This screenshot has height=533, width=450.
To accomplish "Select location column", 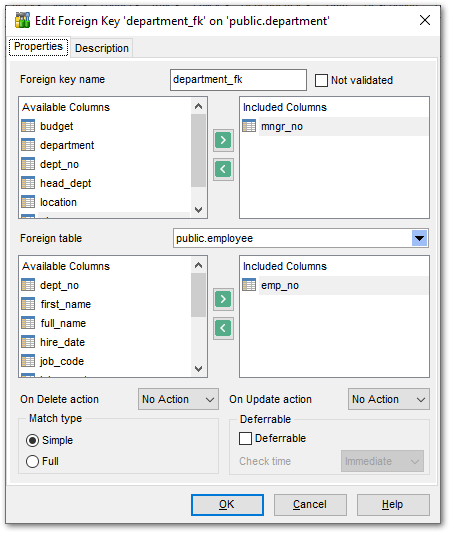I will (58, 202).
